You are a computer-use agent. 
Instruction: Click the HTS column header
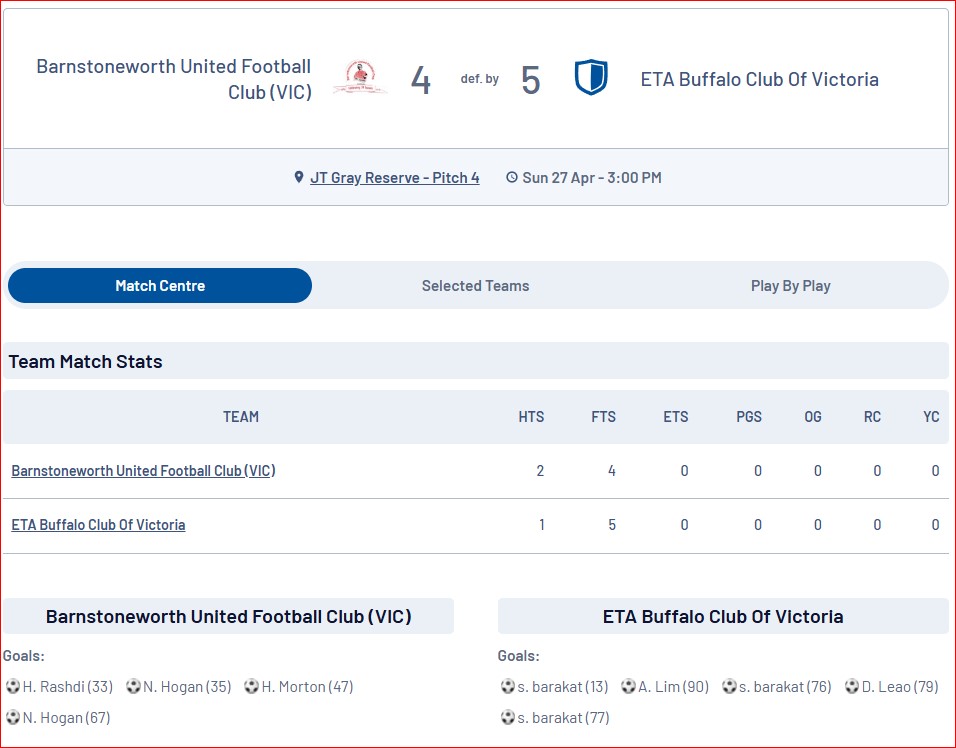point(531,417)
